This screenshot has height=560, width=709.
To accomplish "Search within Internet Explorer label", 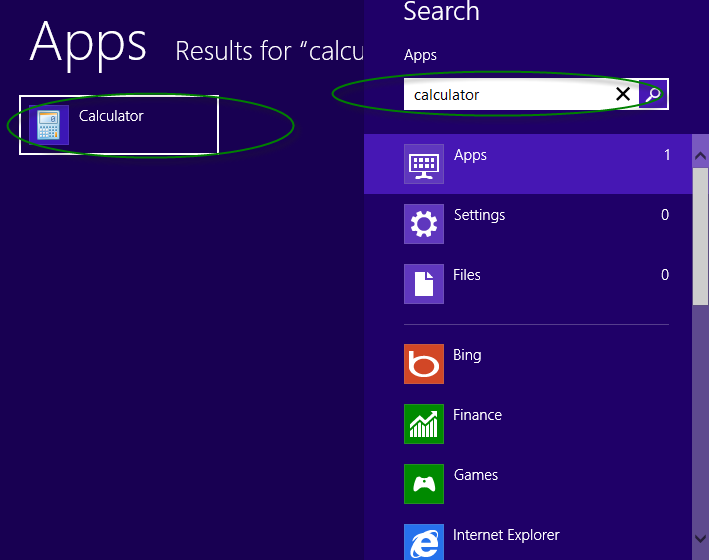I will point(506,535).
